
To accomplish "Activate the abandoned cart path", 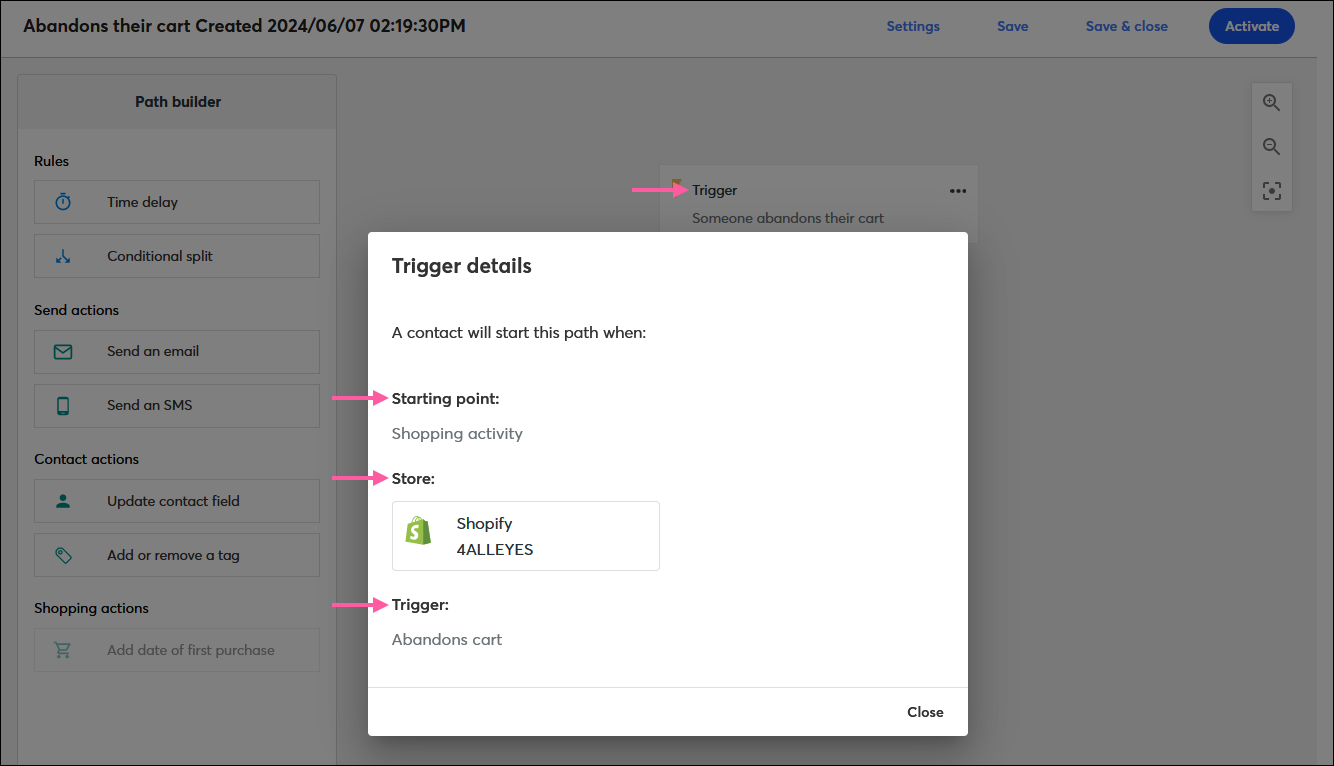I will coord(1251,26).
